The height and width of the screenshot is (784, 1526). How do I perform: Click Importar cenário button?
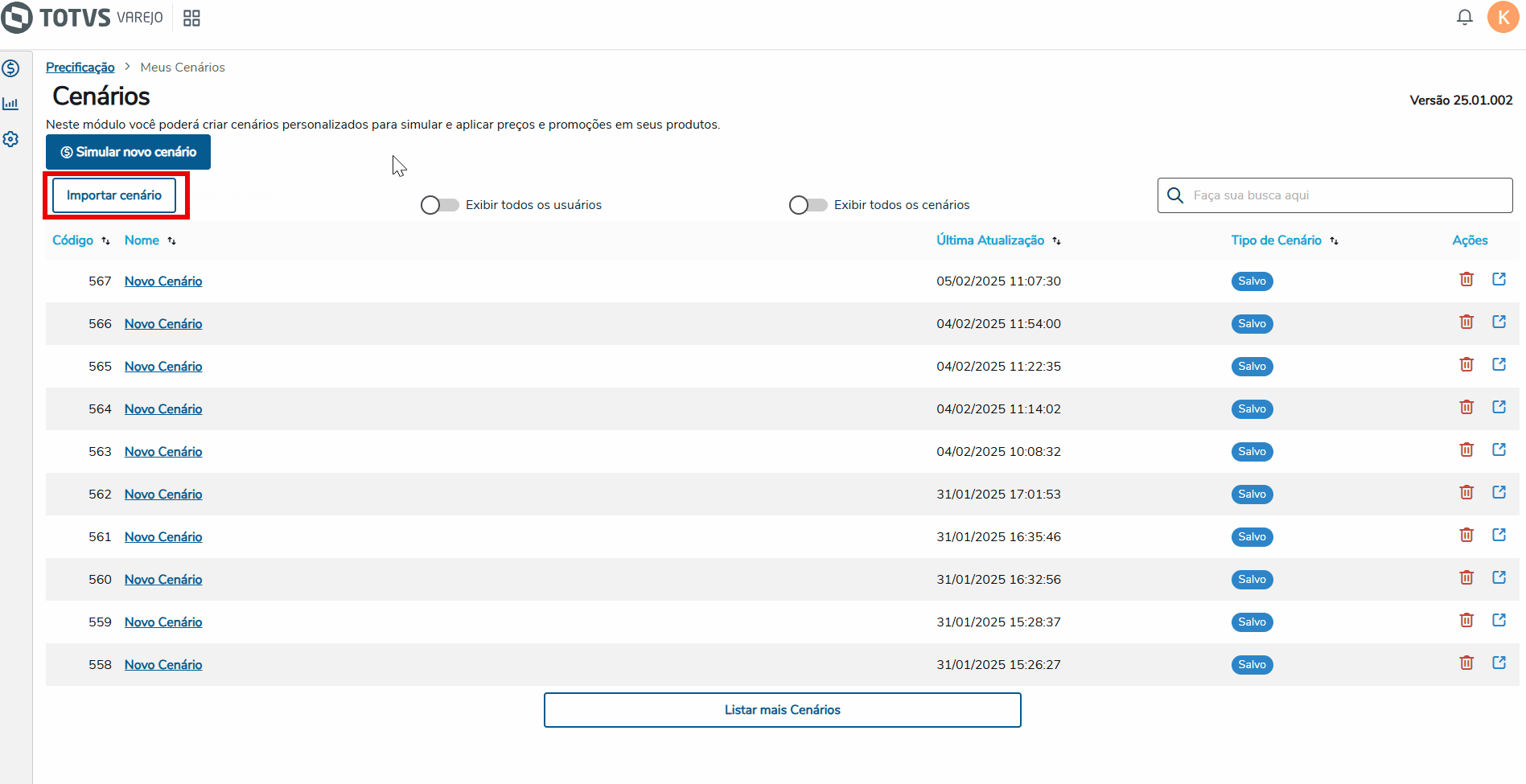[x=114, y=195]
